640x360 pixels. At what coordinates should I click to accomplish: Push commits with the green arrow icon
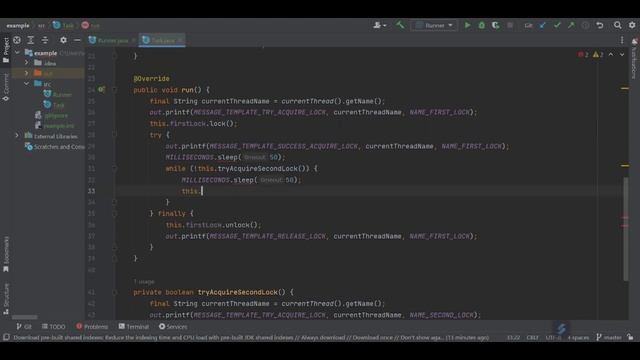tap(571, 25)
